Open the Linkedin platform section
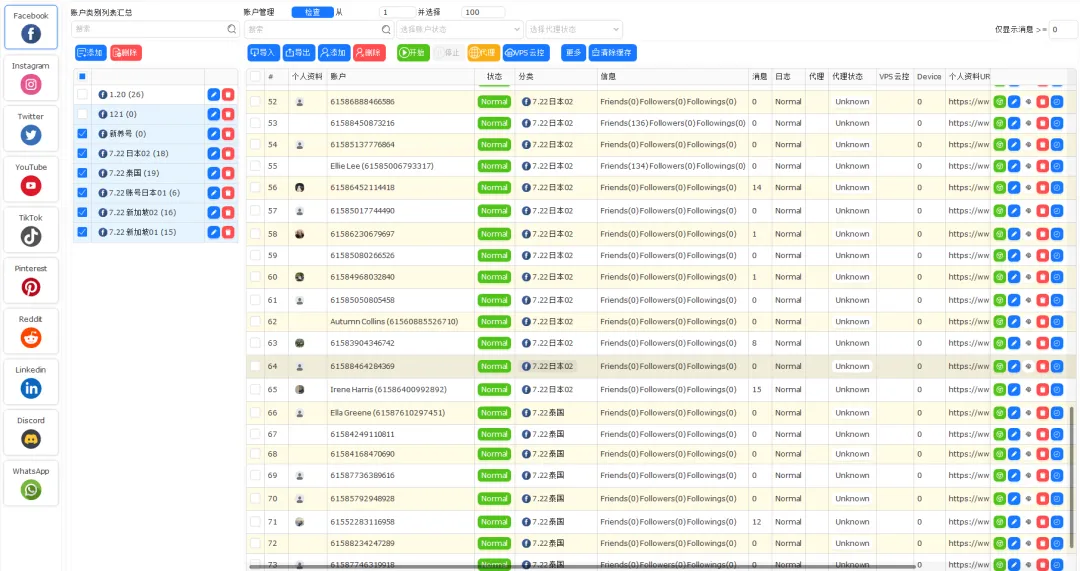Screen dimensions: 1080x571 click(x=31, y=382)
